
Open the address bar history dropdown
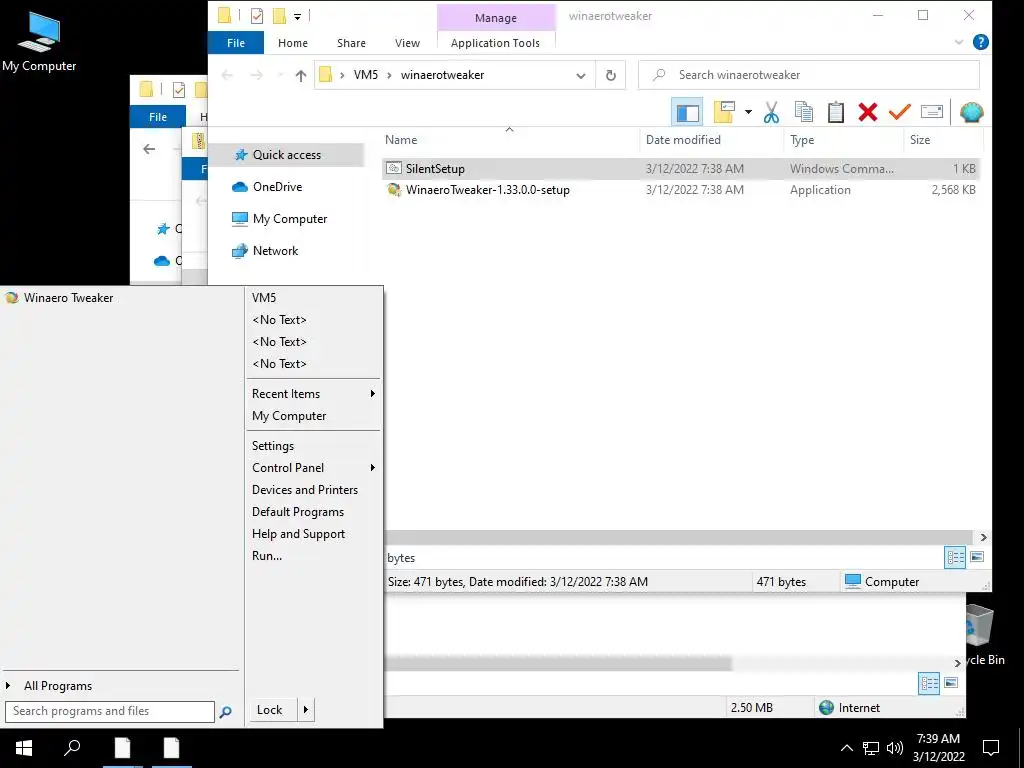pos(581,76)
